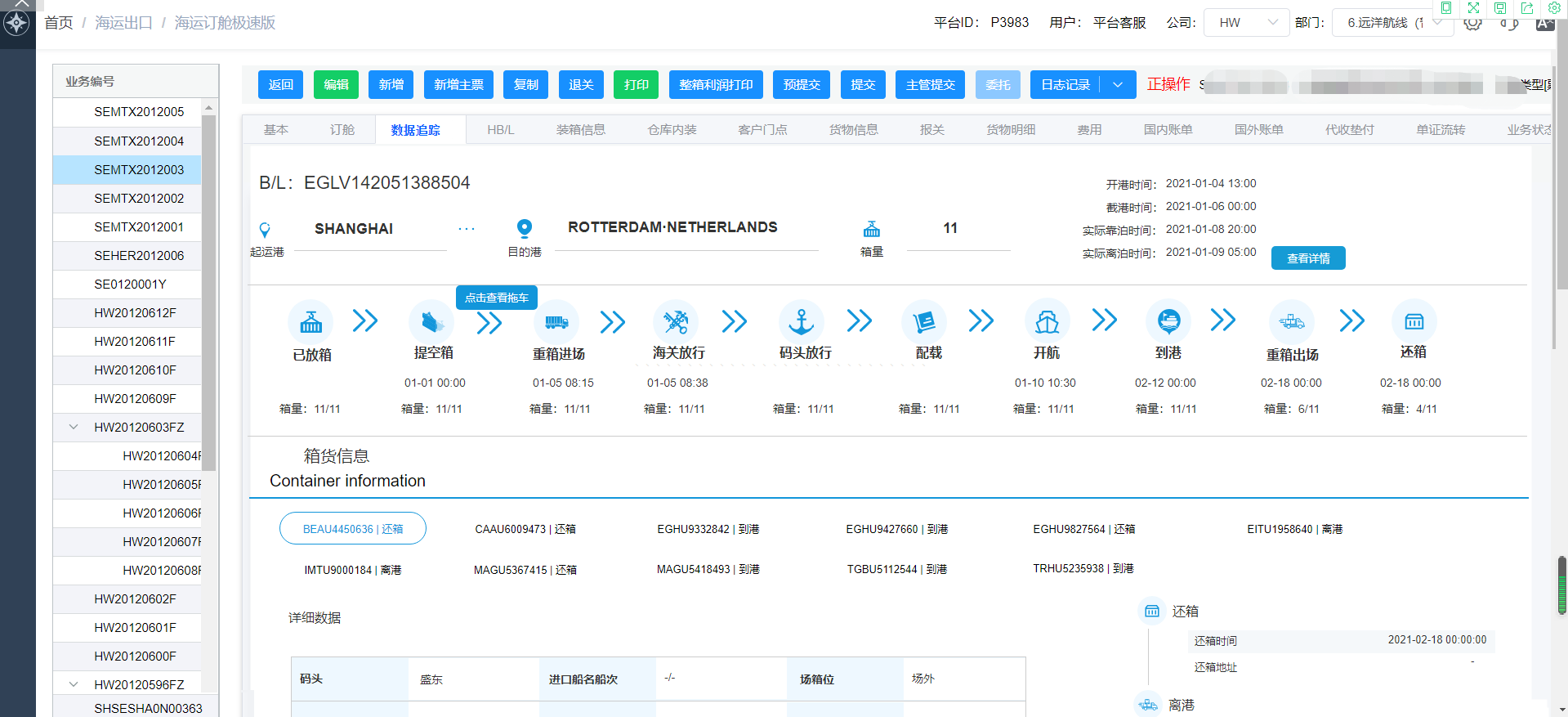Open the 费用 tab

pyautogui.click(x=1089, y=130)
